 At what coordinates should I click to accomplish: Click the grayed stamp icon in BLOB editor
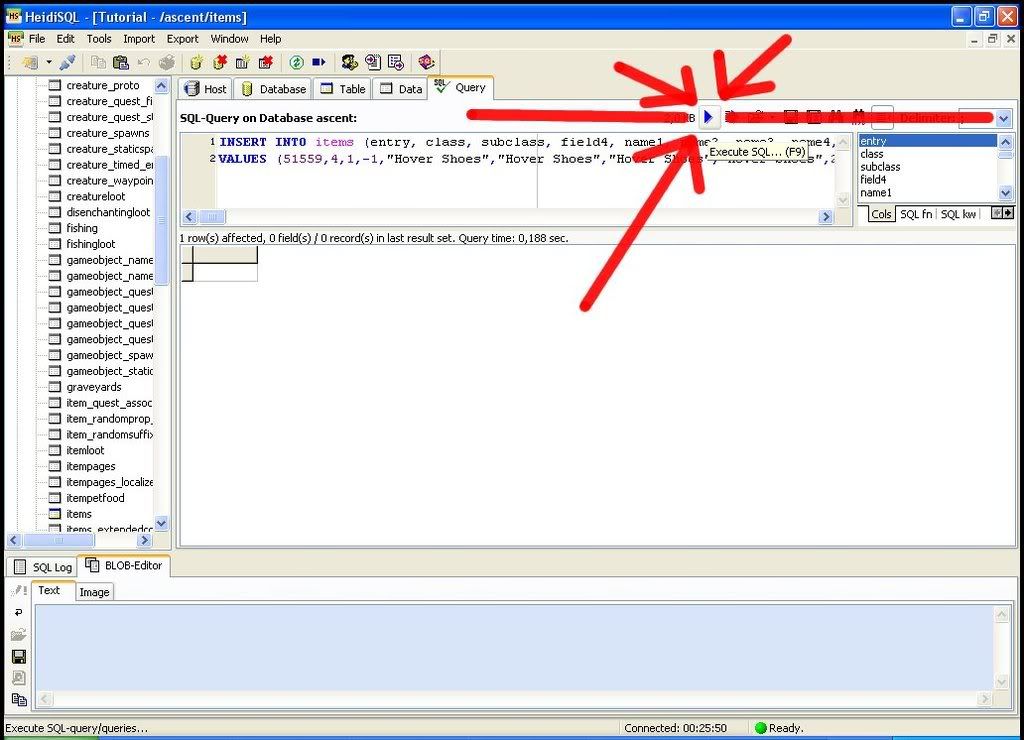19,678
